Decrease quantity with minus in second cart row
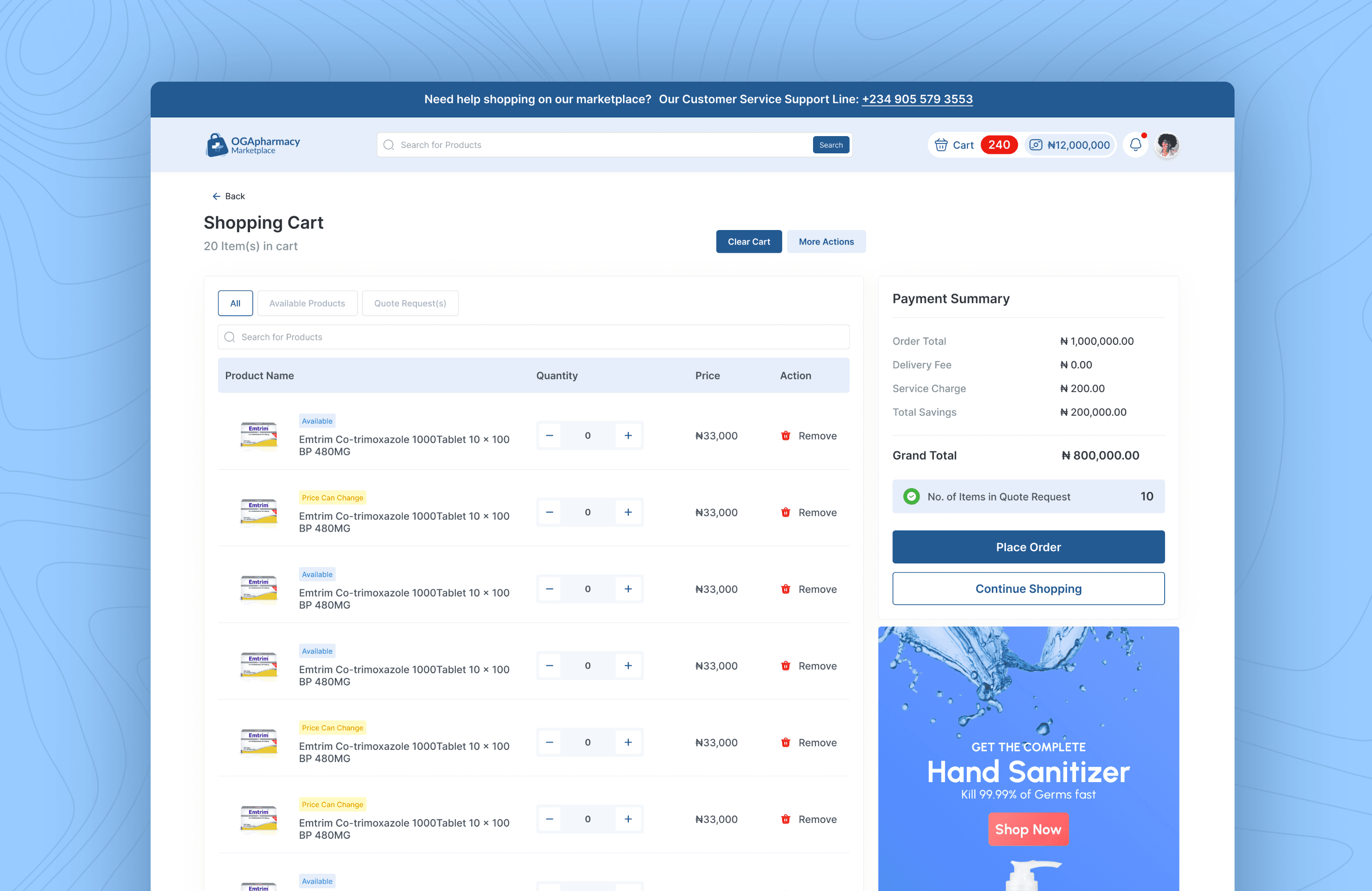This screenshot has width=1372, height=891. pos(549,512)
